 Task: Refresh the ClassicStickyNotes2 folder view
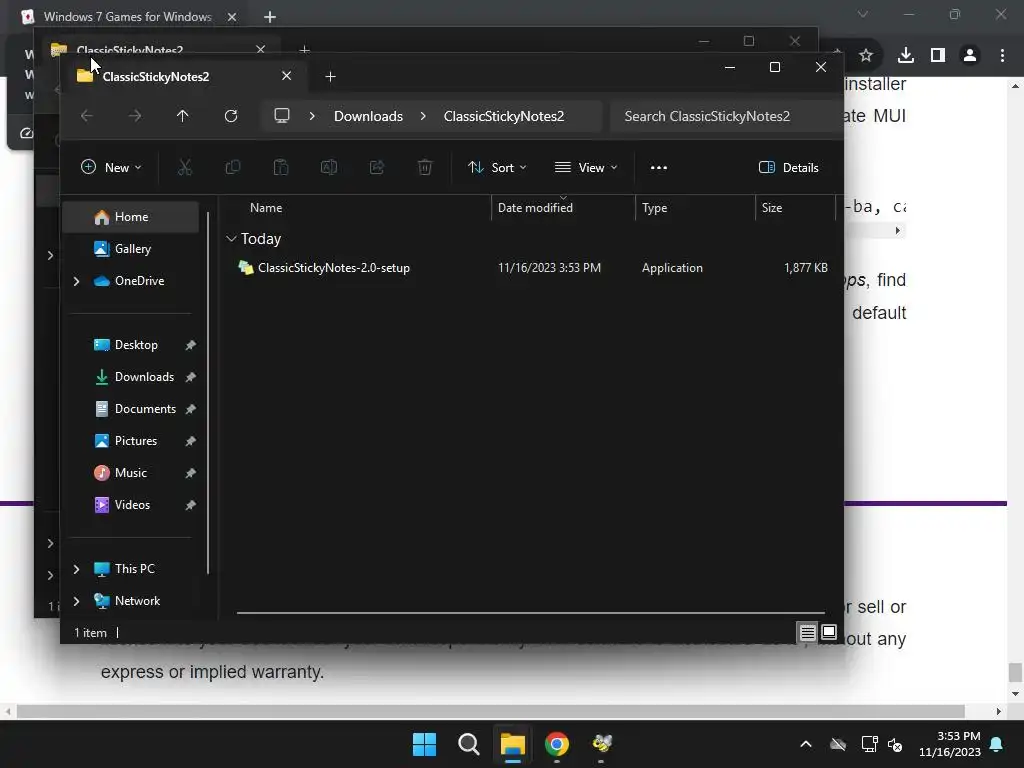[x=231, y=116]
